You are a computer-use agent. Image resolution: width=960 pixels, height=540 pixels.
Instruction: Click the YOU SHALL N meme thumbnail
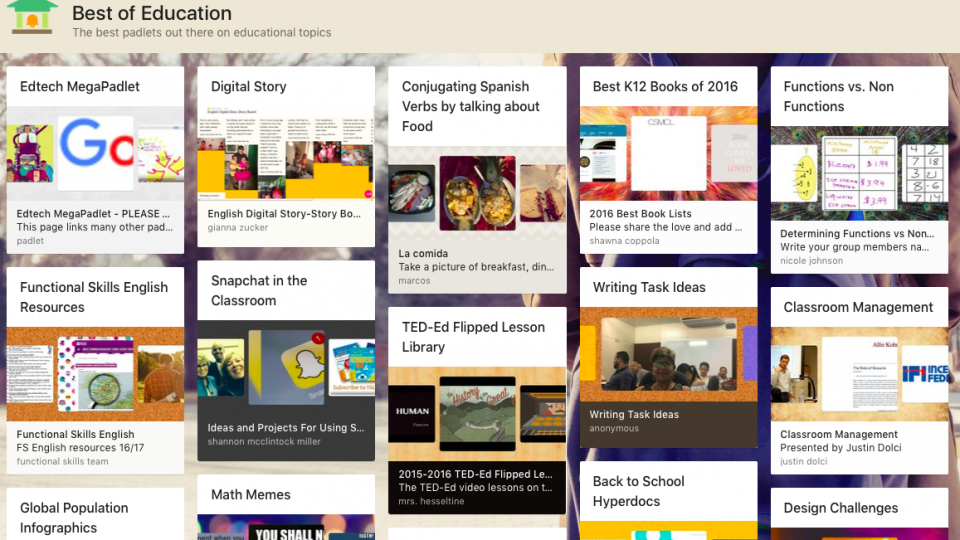(x=287, y=531)
